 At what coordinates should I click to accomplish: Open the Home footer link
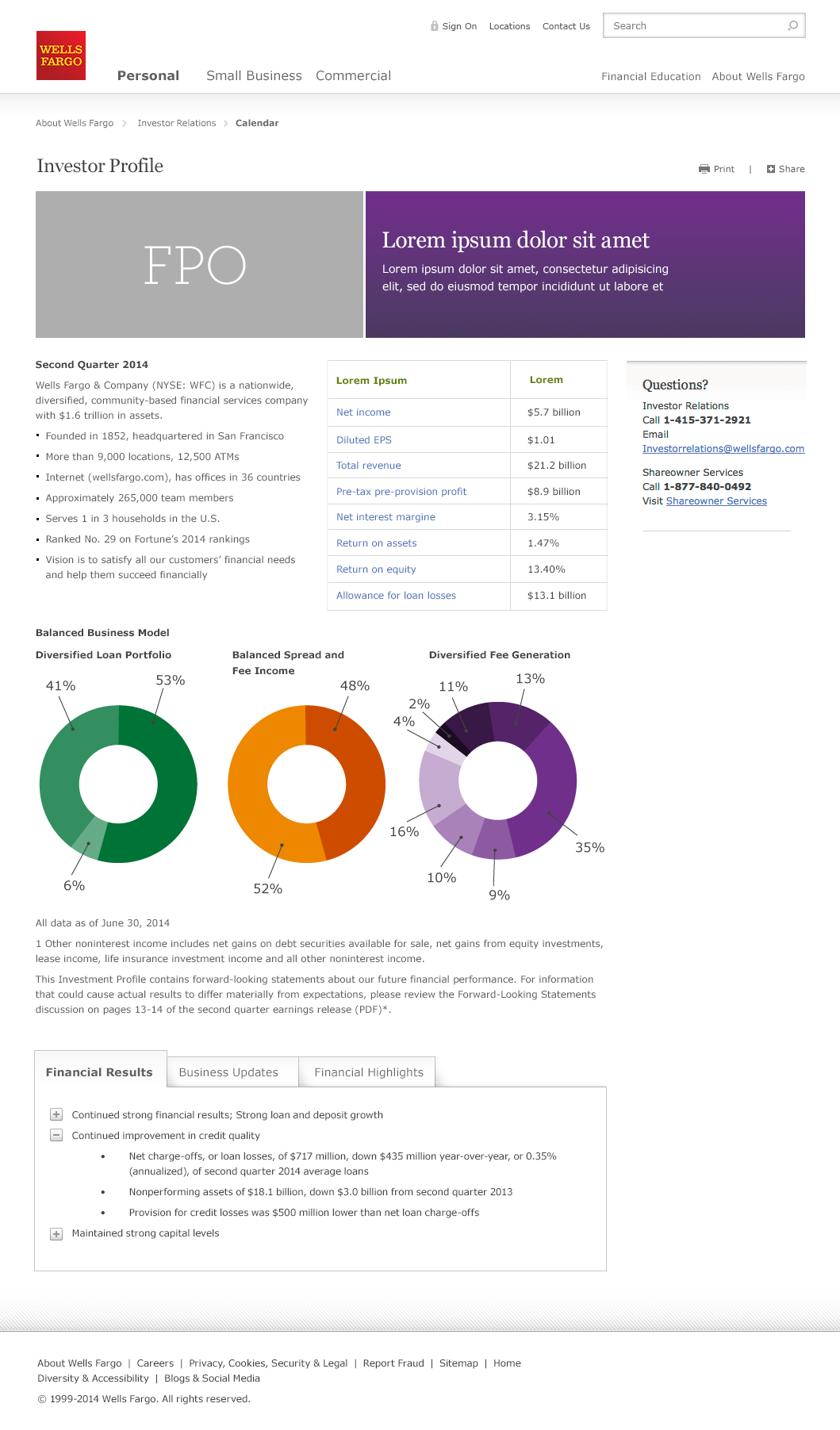tap(507, 1363)
